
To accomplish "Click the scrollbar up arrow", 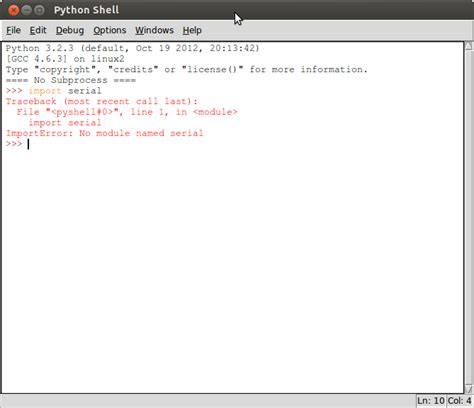I will 469,46.
